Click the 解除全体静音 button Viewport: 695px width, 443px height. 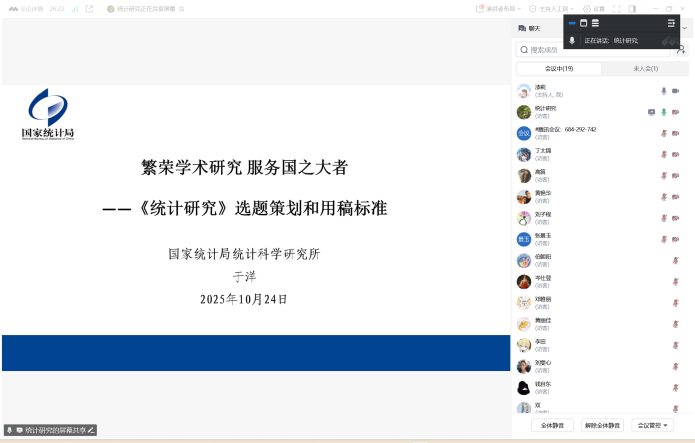[602, 425]
